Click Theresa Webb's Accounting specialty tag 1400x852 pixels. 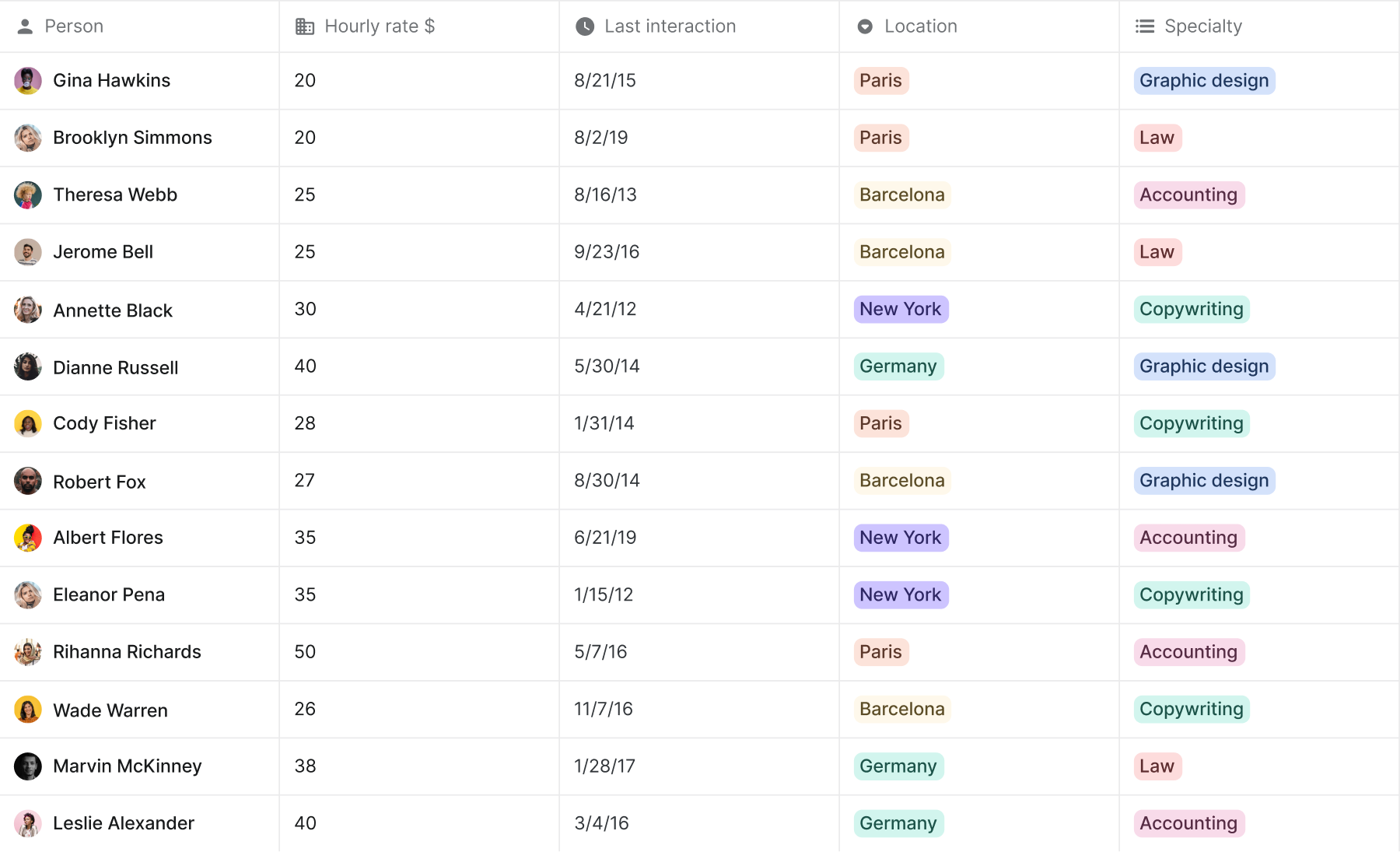point(1188,195)
